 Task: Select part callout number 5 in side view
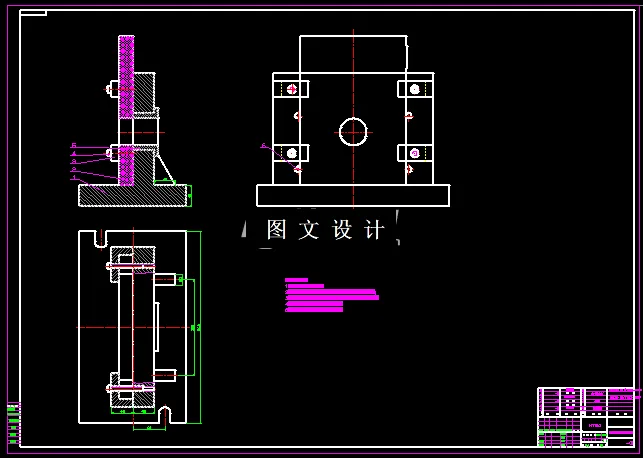[x=74, y=145]
